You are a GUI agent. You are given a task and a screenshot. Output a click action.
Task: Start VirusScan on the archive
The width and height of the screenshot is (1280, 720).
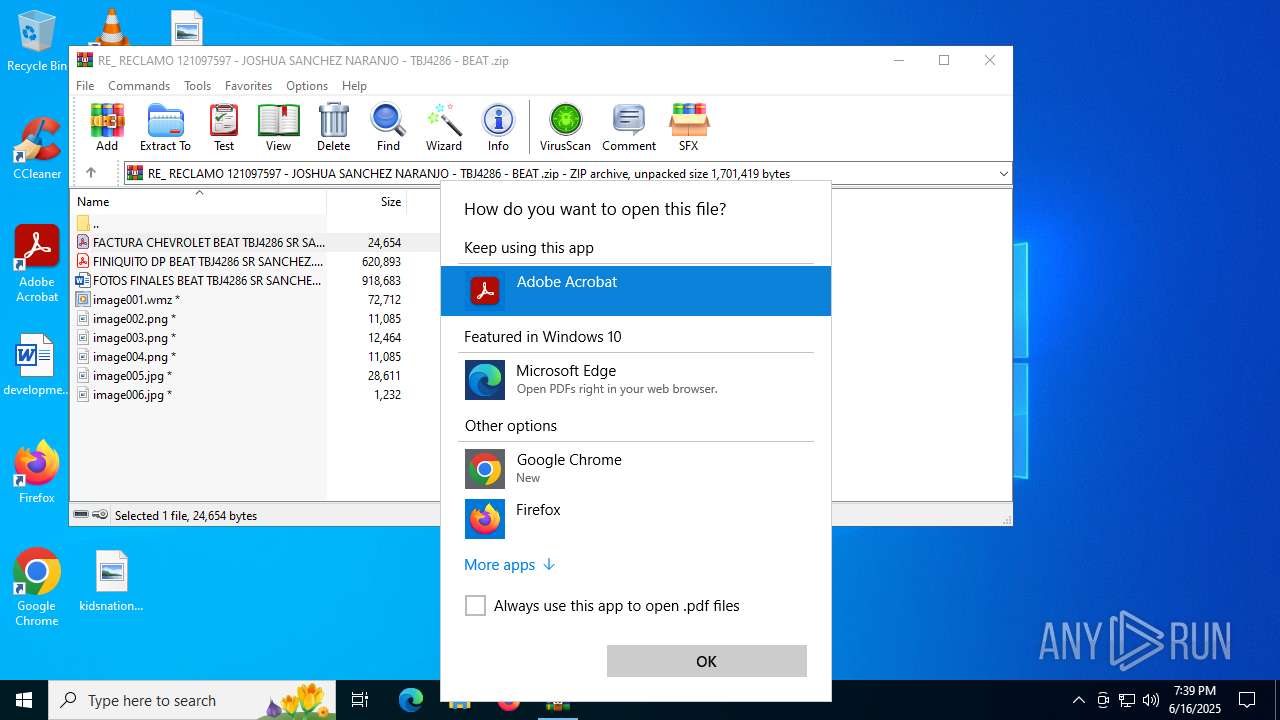pyautogui.click(x=565, y=127)
